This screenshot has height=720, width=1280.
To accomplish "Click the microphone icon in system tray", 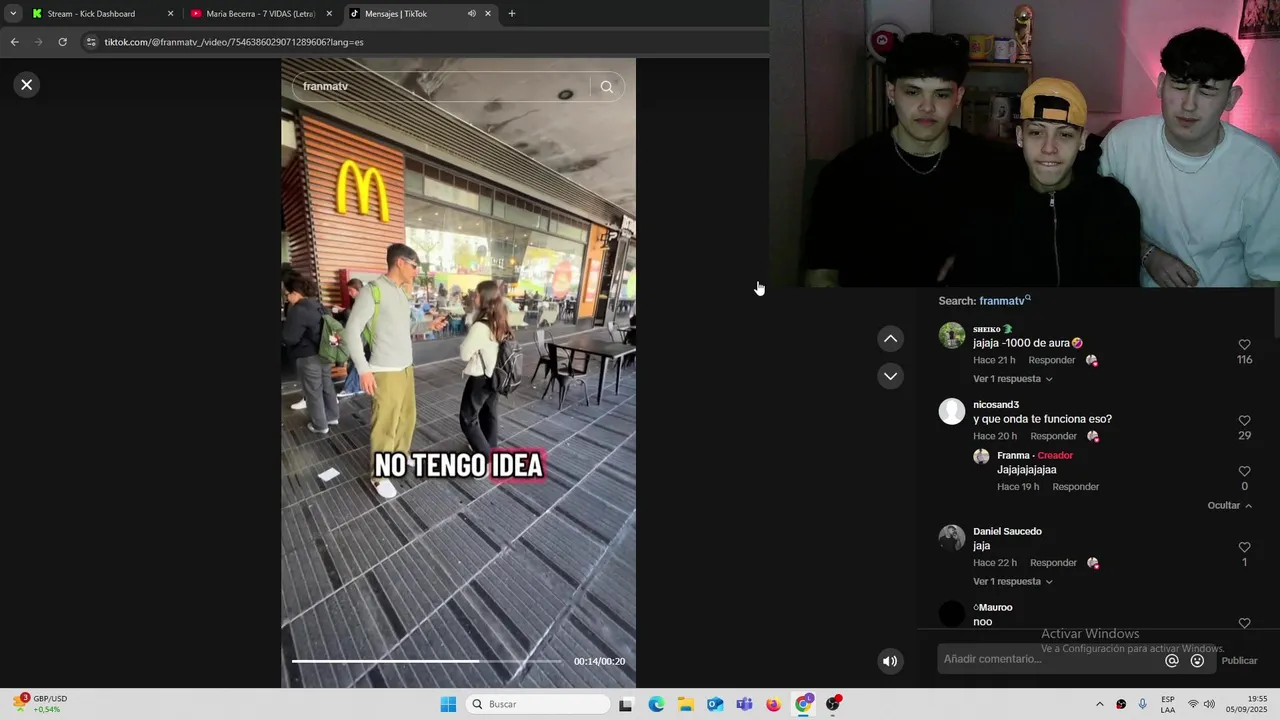I will pos(1143,704).
